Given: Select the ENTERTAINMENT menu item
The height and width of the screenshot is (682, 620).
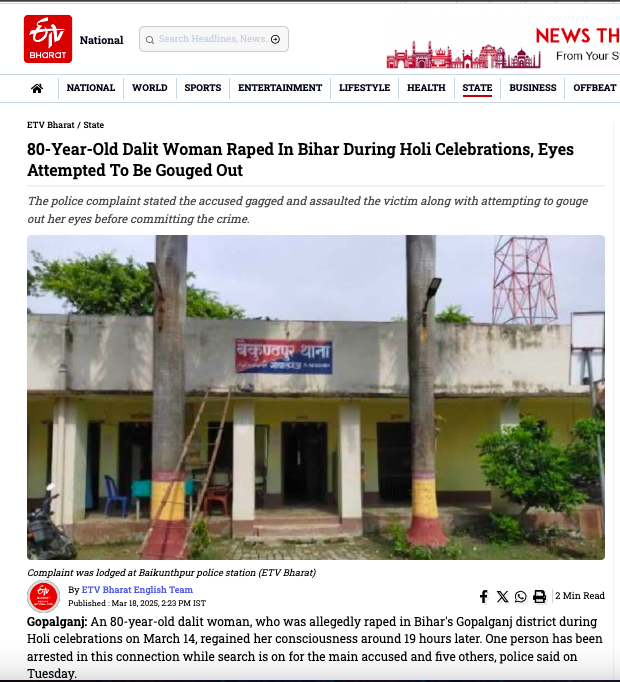Looking at the screenshot, I should 280,88.
